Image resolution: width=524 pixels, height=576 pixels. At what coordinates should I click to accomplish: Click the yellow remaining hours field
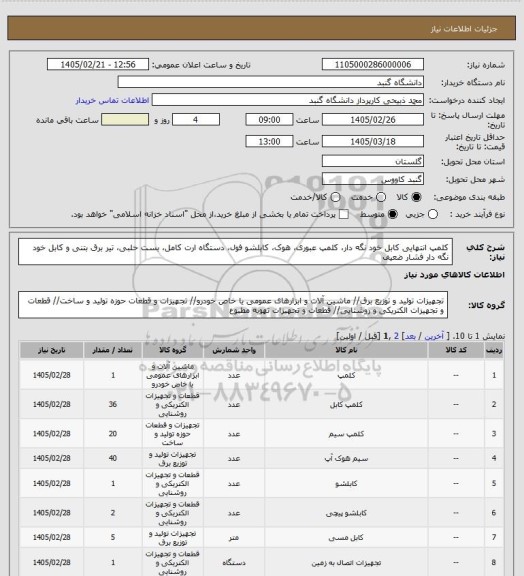click(125, 120)
